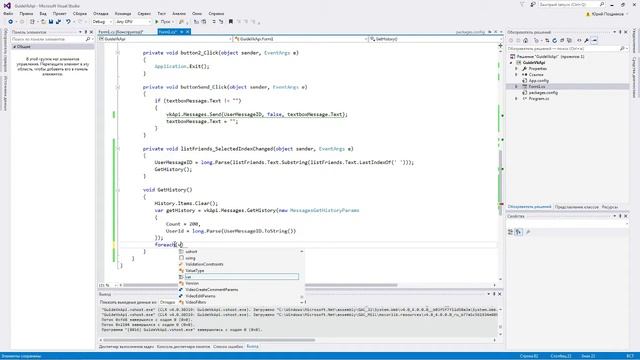Open the Справка menu
The height and width of the screenshot is (360, 640).
point(216,13)
